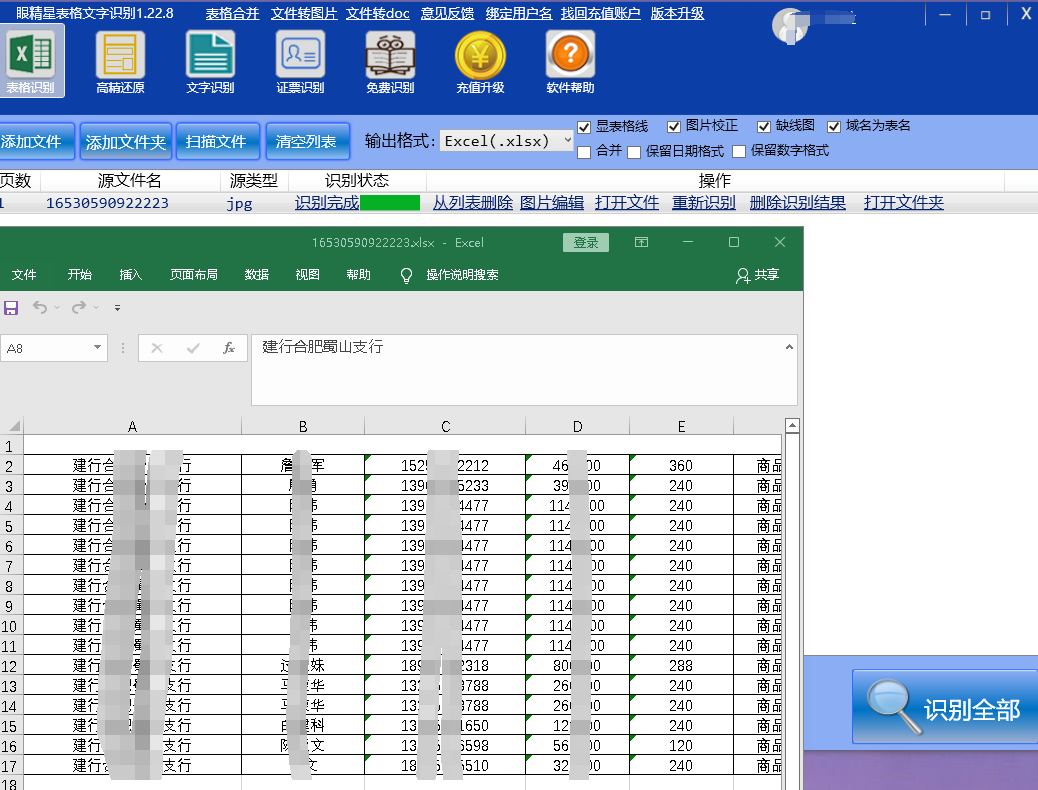Screen dimensions: 1038x790
Task: Click the Excel redo arrow
Action: 79,307
